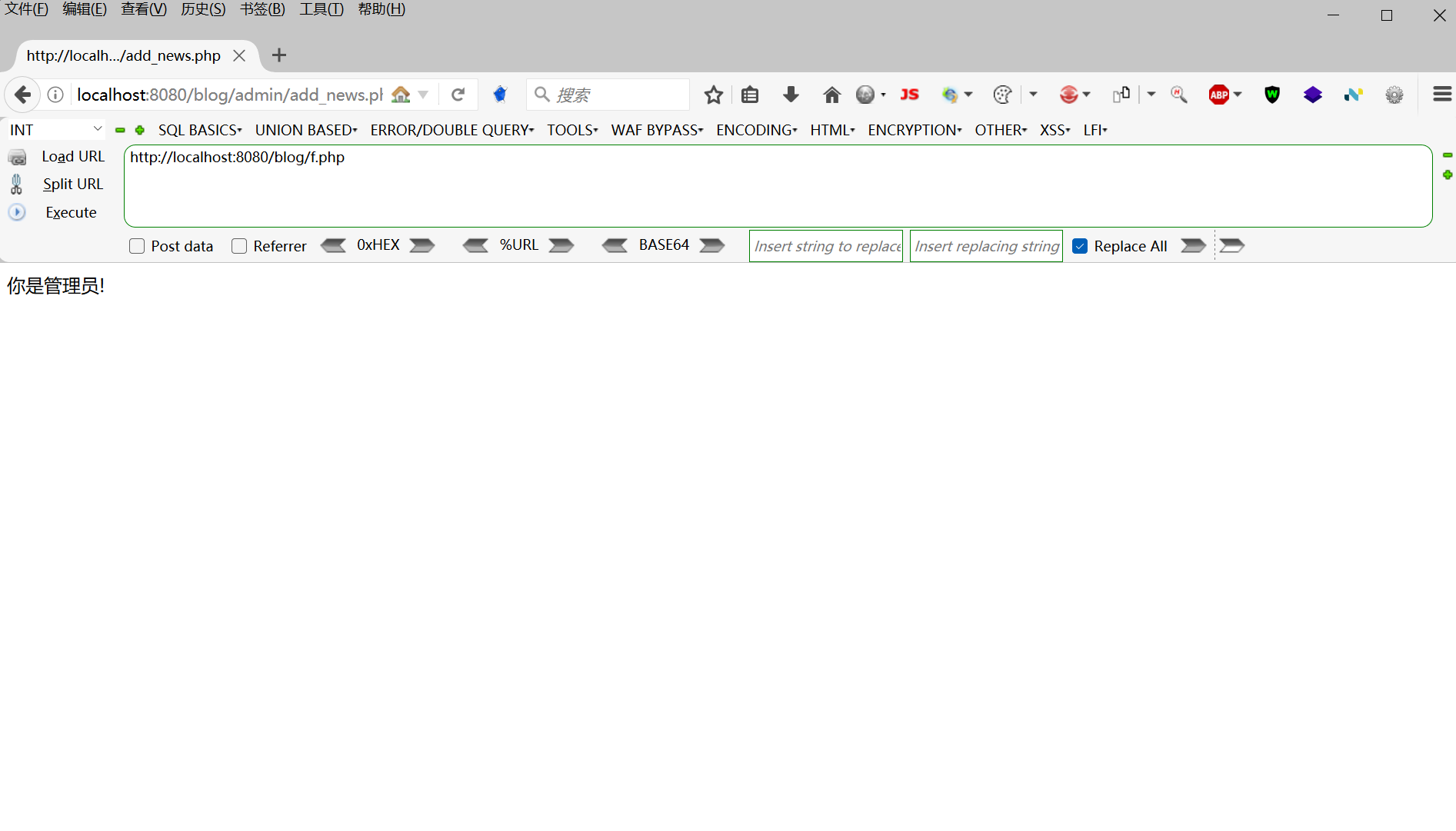Image resolution: width=1456 pixels, height=831 pixels.
Task: Open dropdown arrow next to cookie icon
Action: point(1033,95)
